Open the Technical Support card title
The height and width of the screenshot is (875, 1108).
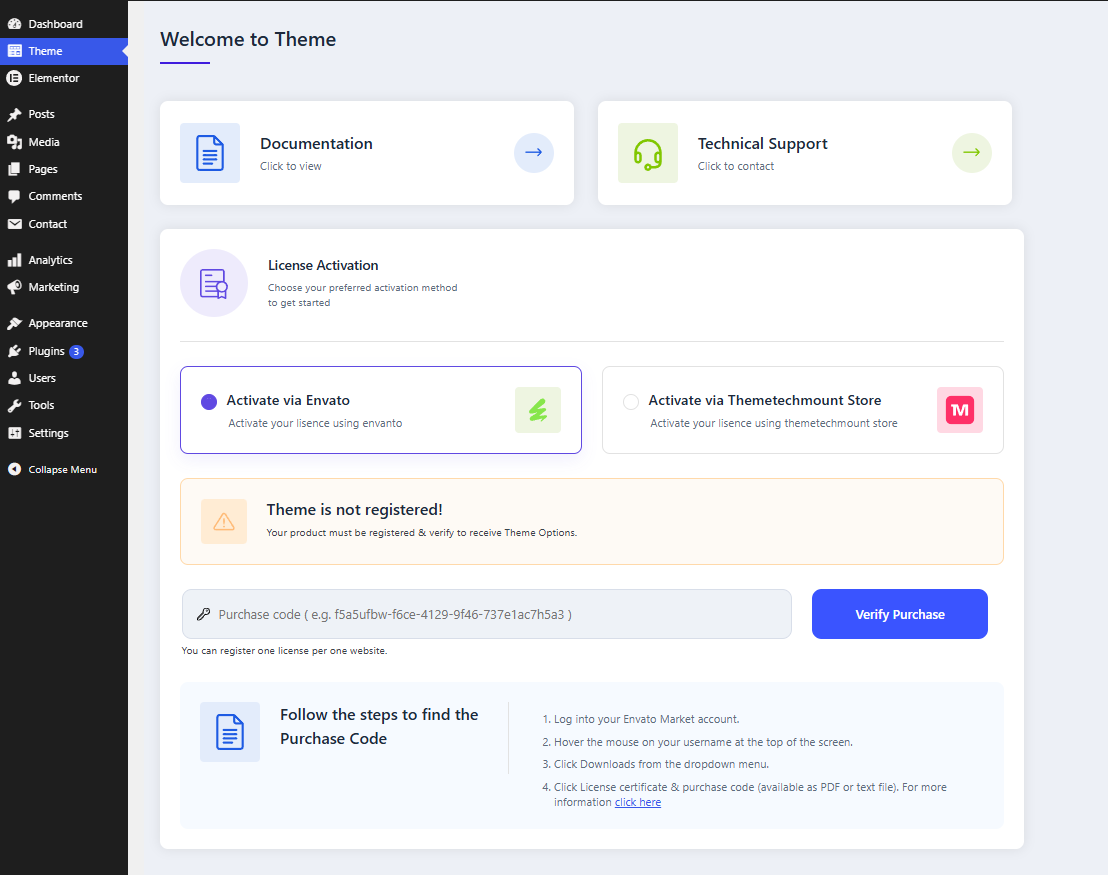(x=762, y=143)
